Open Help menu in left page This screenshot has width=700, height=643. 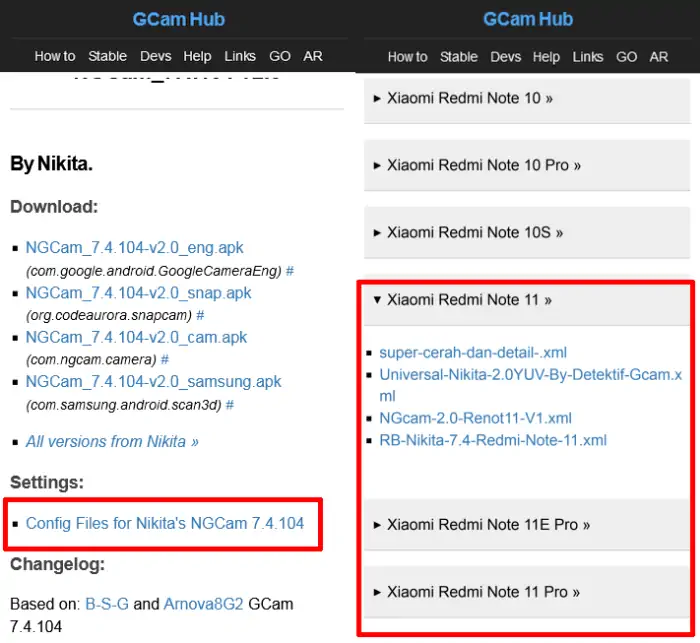pyautogui.click(x=197, y=56)
